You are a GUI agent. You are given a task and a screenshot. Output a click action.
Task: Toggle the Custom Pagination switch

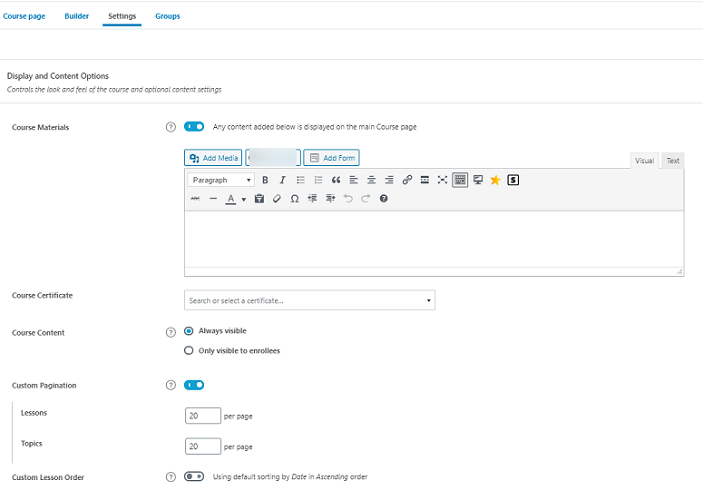point(194,385)
